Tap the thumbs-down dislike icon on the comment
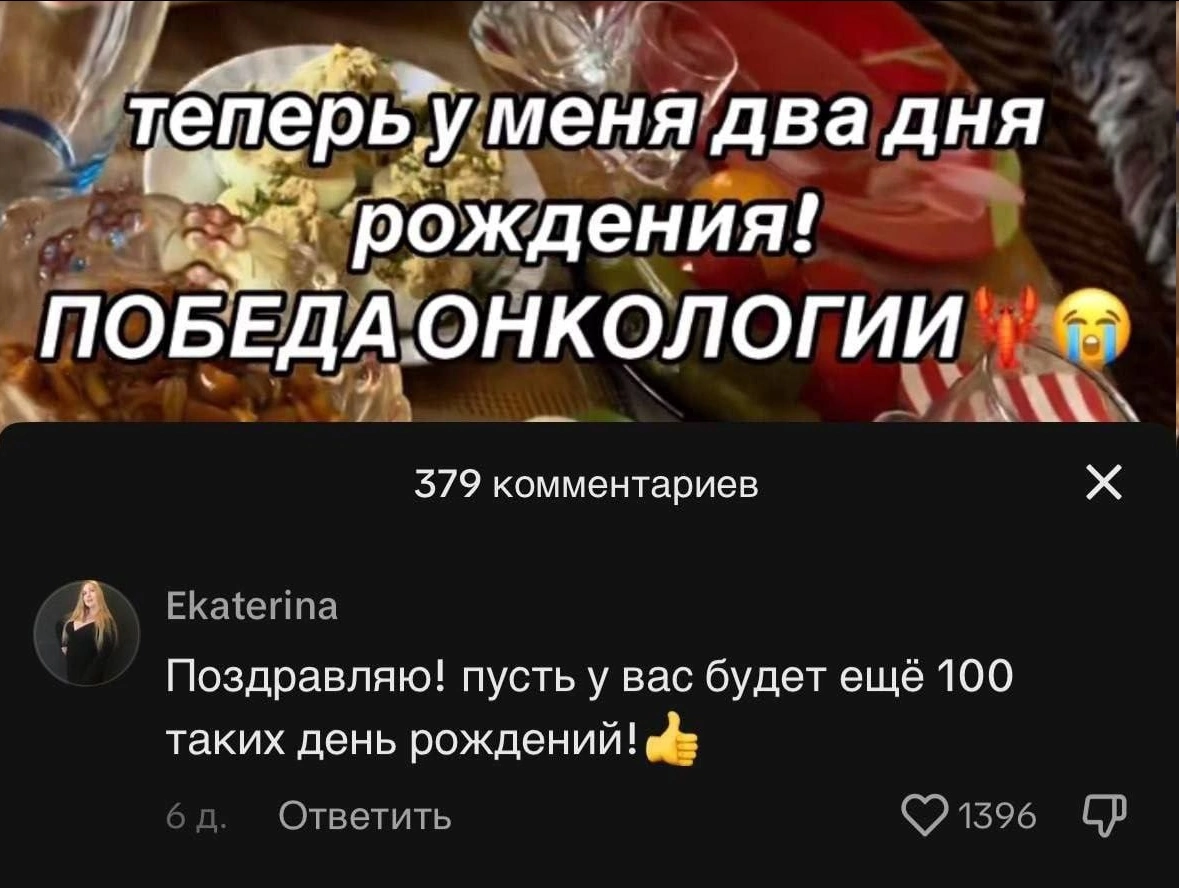This screenshot has width=1179, height=888. click(x=1104, y=816)
